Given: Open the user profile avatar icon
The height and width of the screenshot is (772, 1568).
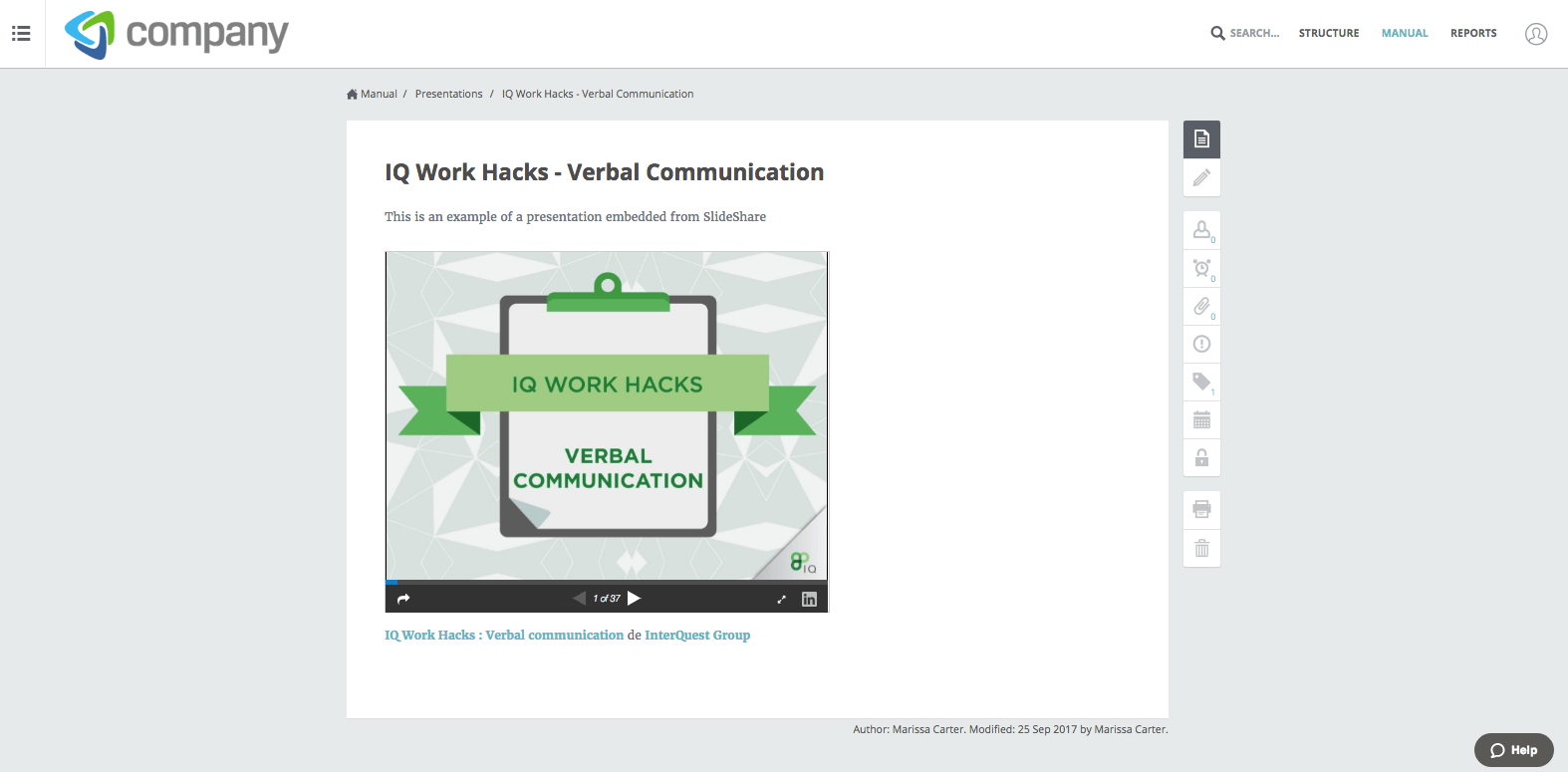Looking at the screenshot, I should click(1536, 34).
